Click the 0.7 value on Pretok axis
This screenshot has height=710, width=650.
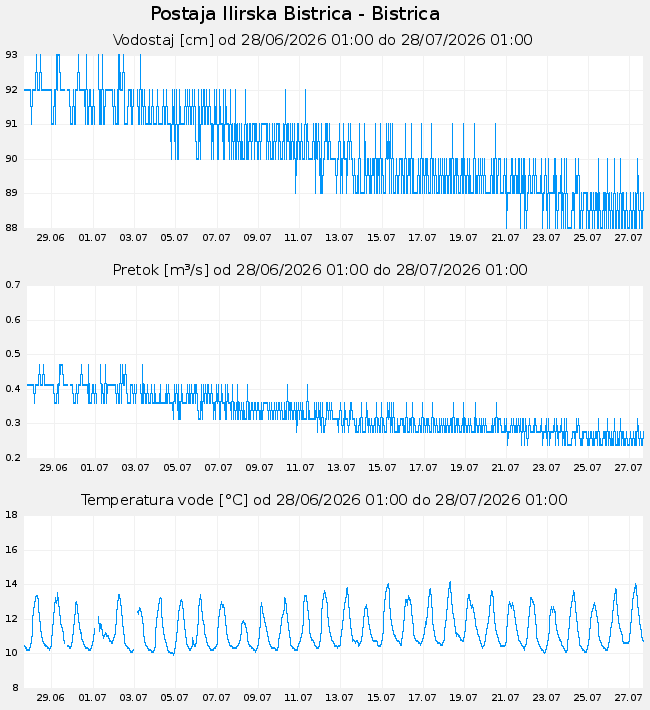pos(13,285)
